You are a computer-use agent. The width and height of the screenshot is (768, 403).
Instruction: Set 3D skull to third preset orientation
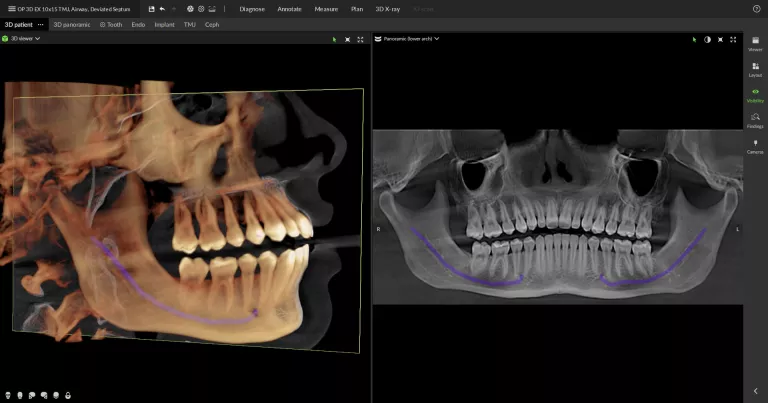(32, 395)
